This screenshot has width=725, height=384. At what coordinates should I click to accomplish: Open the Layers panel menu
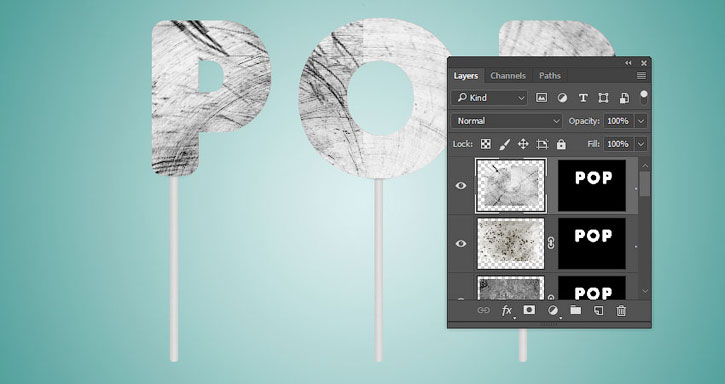(x=641, y=75)
